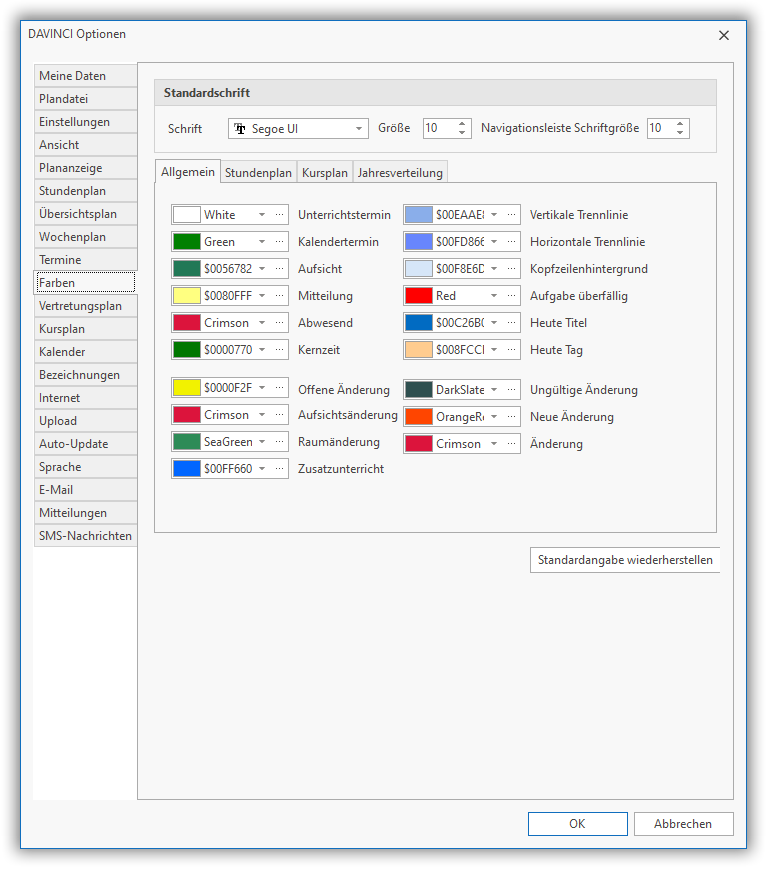This screenshot has width=767, height=869.
Task: Increase the Größe font size value
Action: [x=462, y=124]
